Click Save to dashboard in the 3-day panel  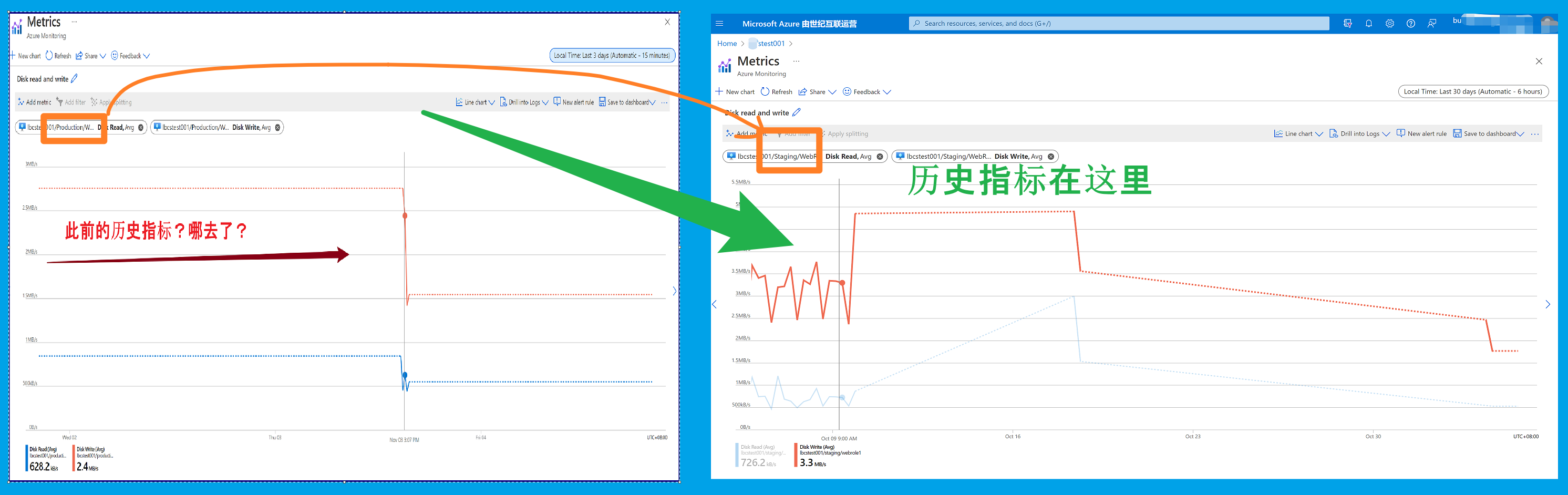(627, 102)
